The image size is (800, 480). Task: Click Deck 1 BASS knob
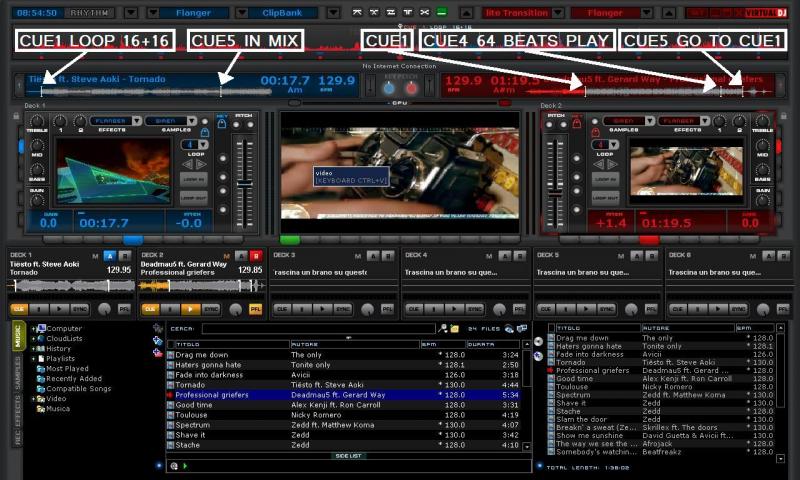point(37,170)
